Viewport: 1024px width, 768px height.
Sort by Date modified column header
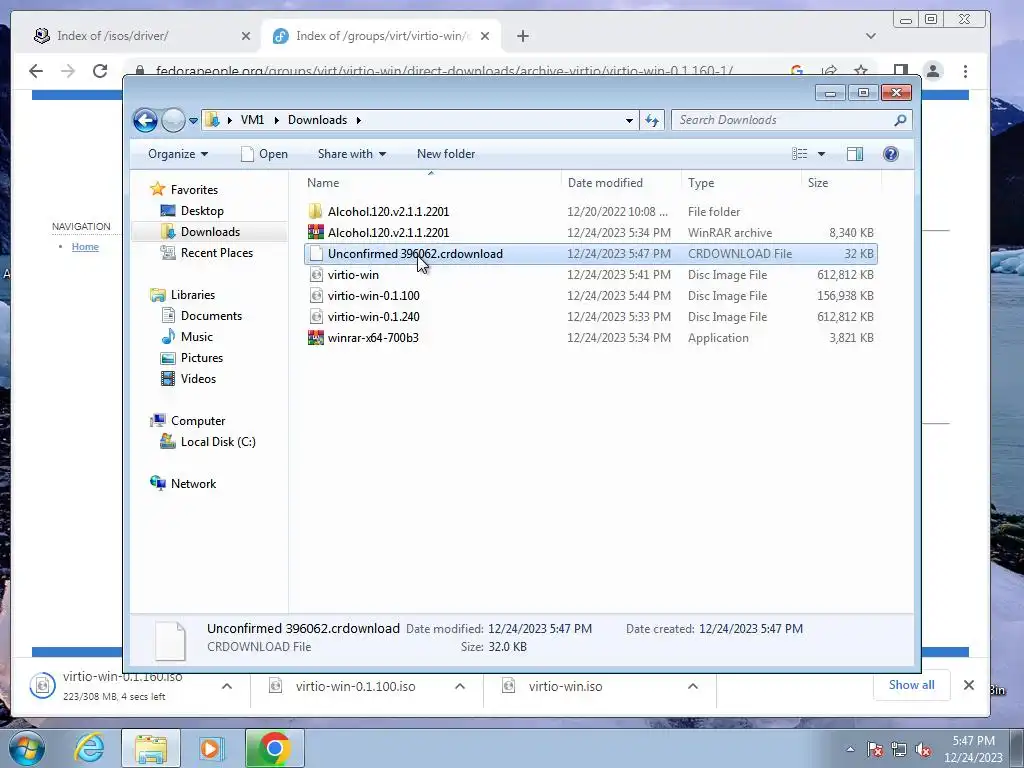620,183
